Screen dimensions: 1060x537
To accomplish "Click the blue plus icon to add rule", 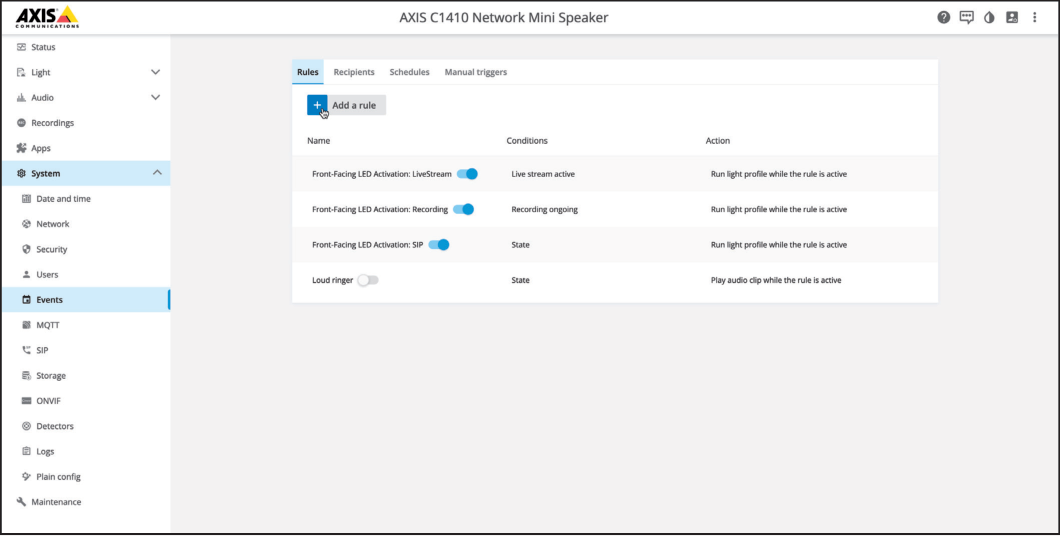I will [317, 105].
